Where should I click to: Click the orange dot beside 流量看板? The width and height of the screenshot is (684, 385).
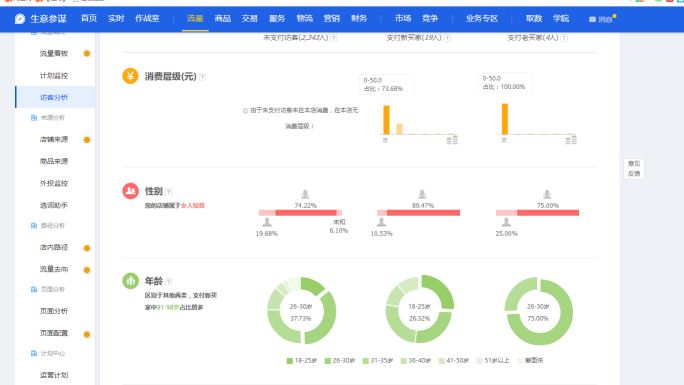click(x=87, y=54)
